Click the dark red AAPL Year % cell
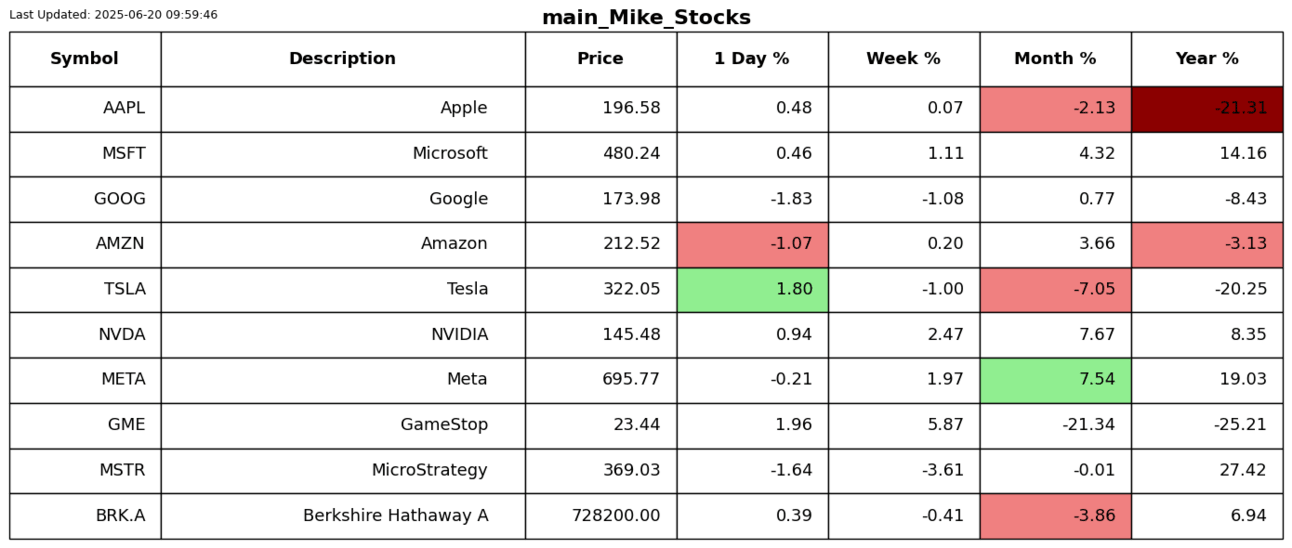 point(1207,109)
